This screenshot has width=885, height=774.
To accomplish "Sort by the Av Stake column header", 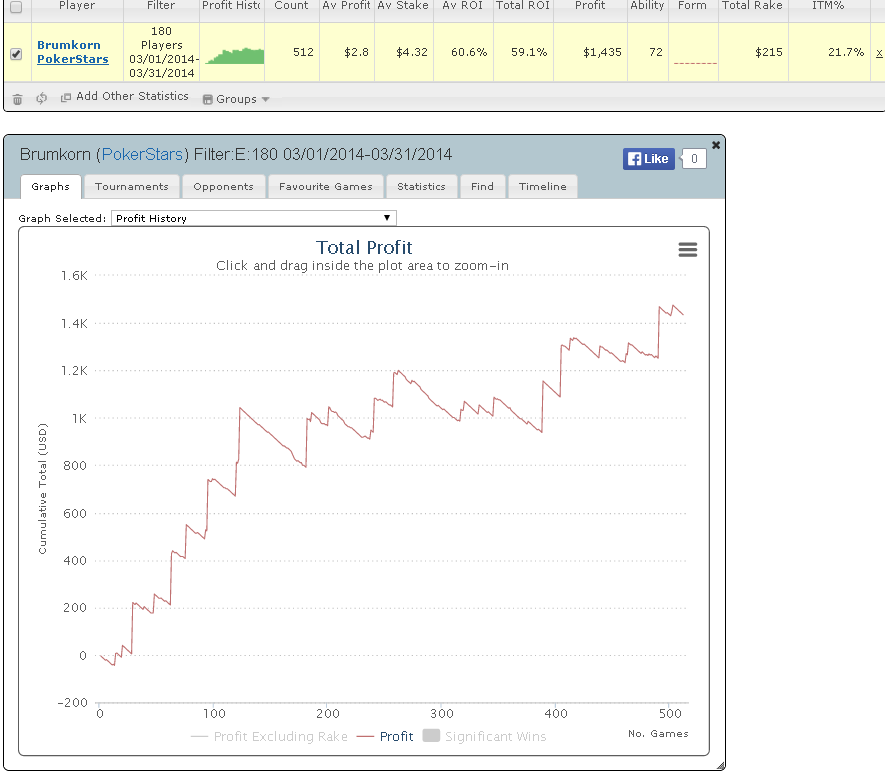I will coord(403,6).
